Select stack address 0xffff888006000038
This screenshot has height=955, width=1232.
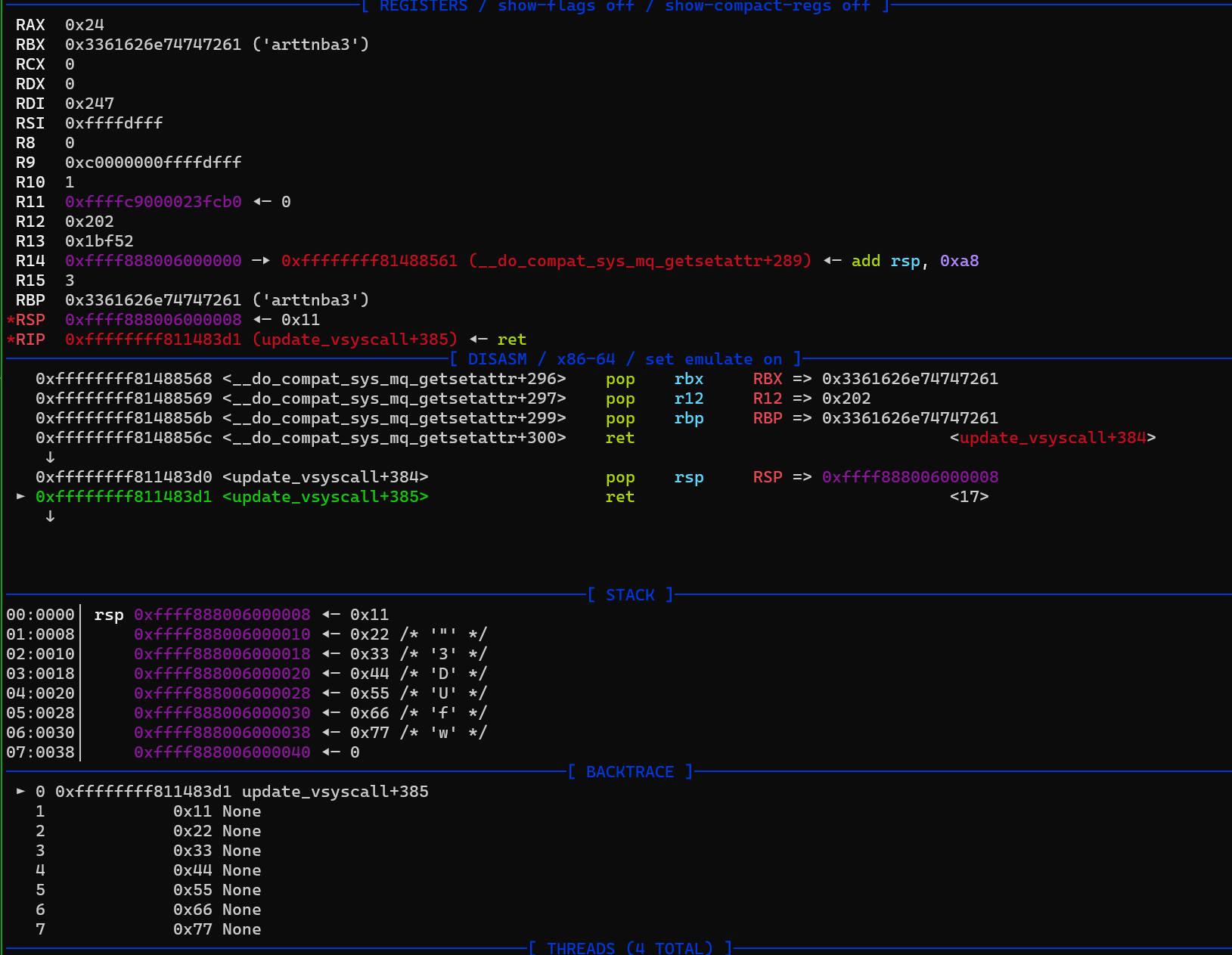click(222, 733)
